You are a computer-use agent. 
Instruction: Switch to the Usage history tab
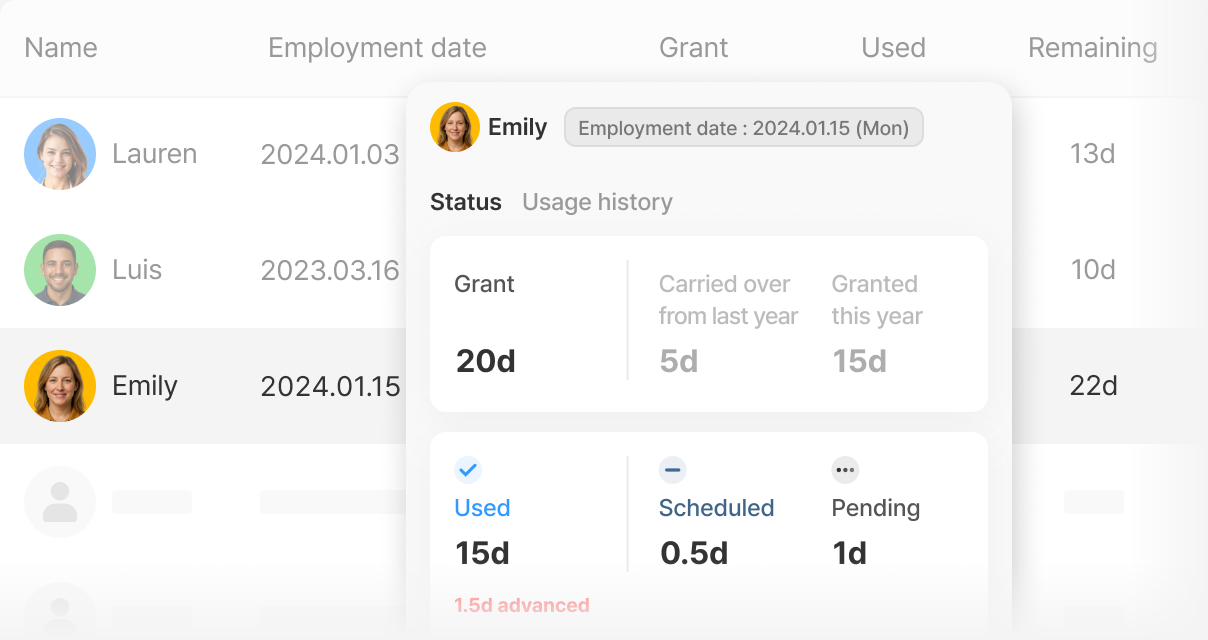pos(597,202)
